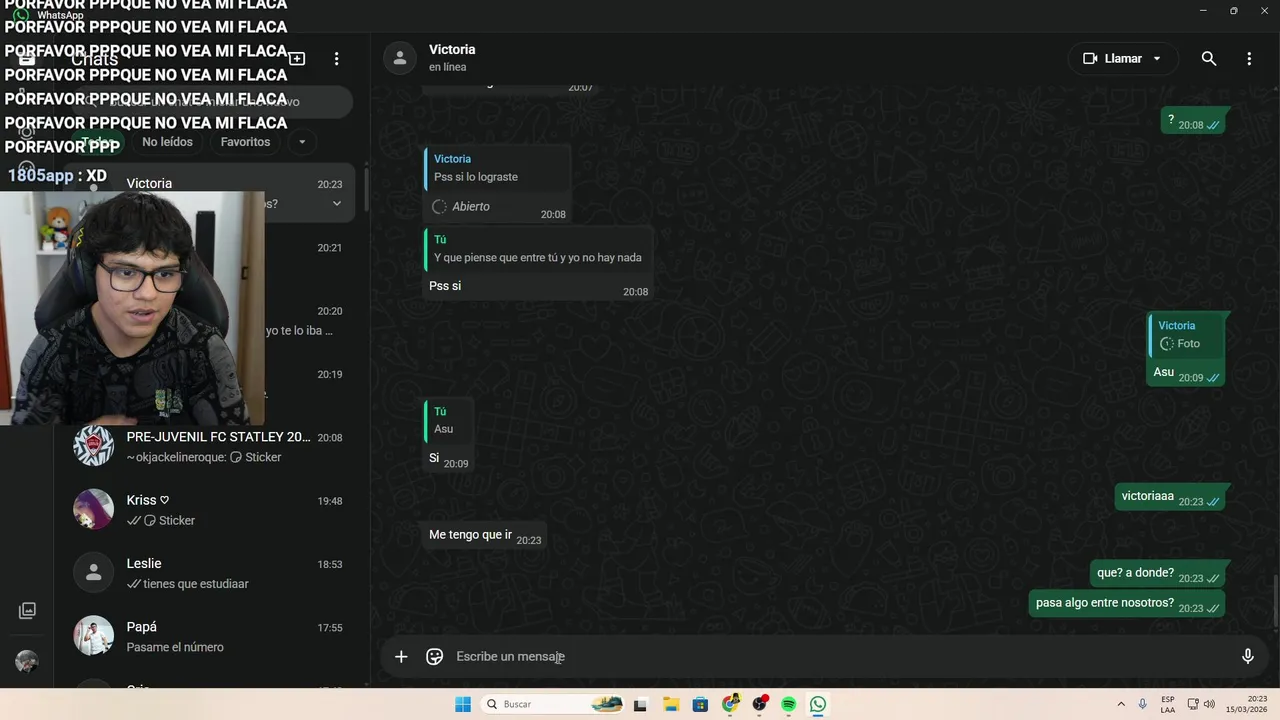Open the attach plus button
The height and width of the screenshot is (720, 1280).
click(401, 656)
